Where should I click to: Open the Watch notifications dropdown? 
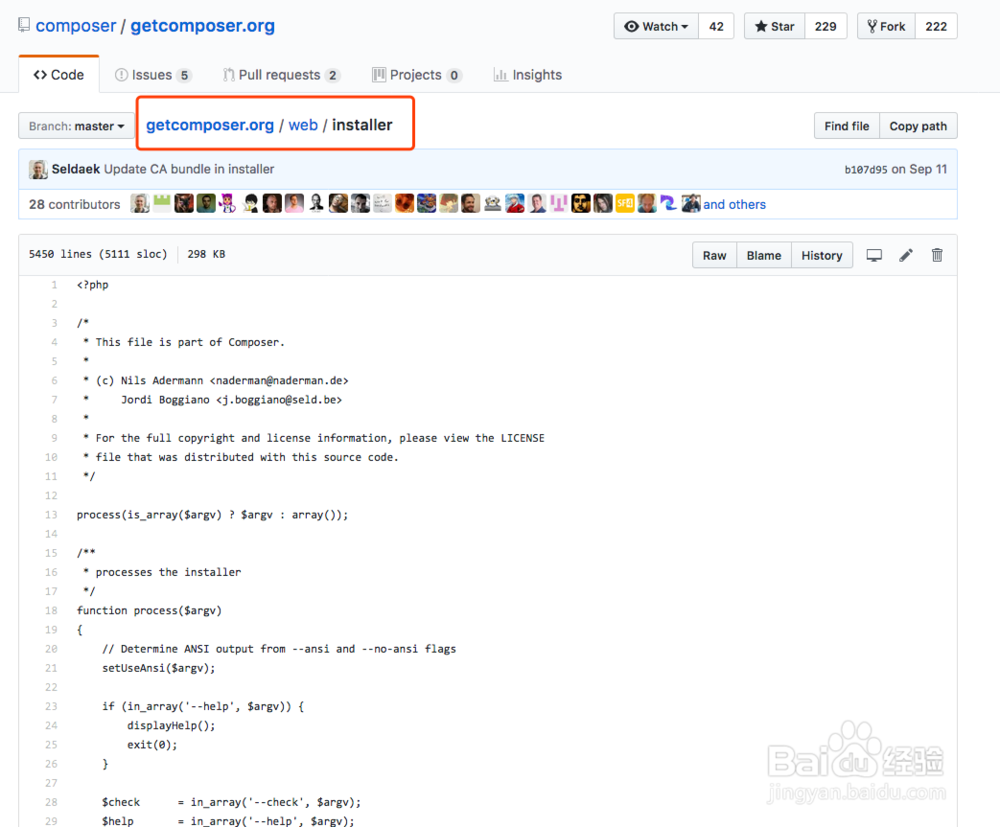pos(683,26)
